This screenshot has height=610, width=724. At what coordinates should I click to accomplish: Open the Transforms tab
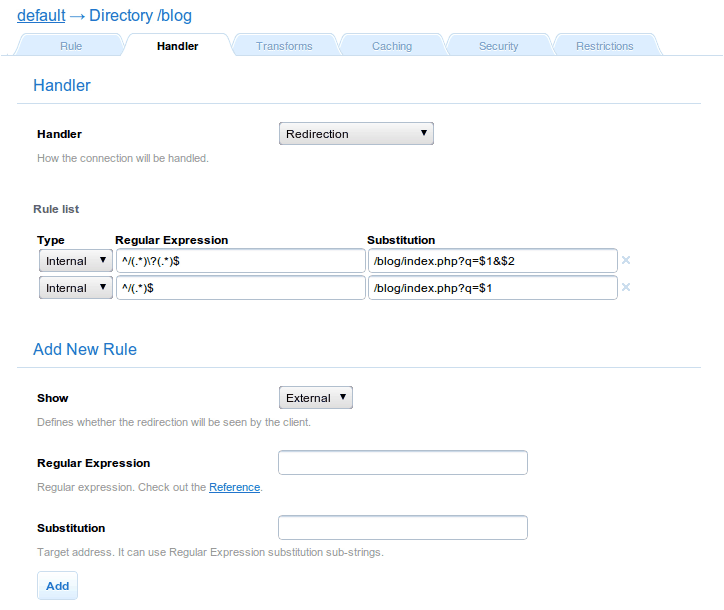[x=284, y=46]
